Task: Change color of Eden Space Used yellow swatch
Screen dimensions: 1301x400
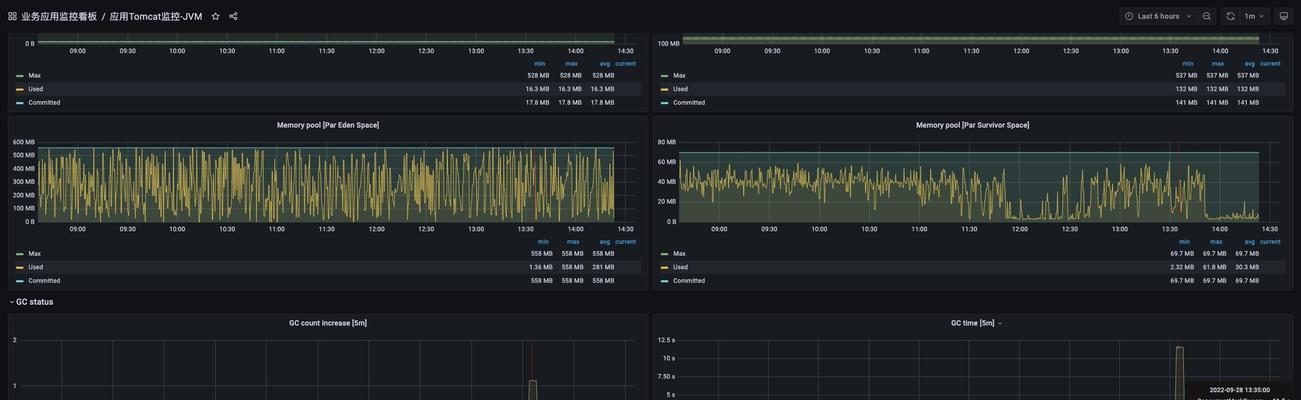Action: [20, 267]
